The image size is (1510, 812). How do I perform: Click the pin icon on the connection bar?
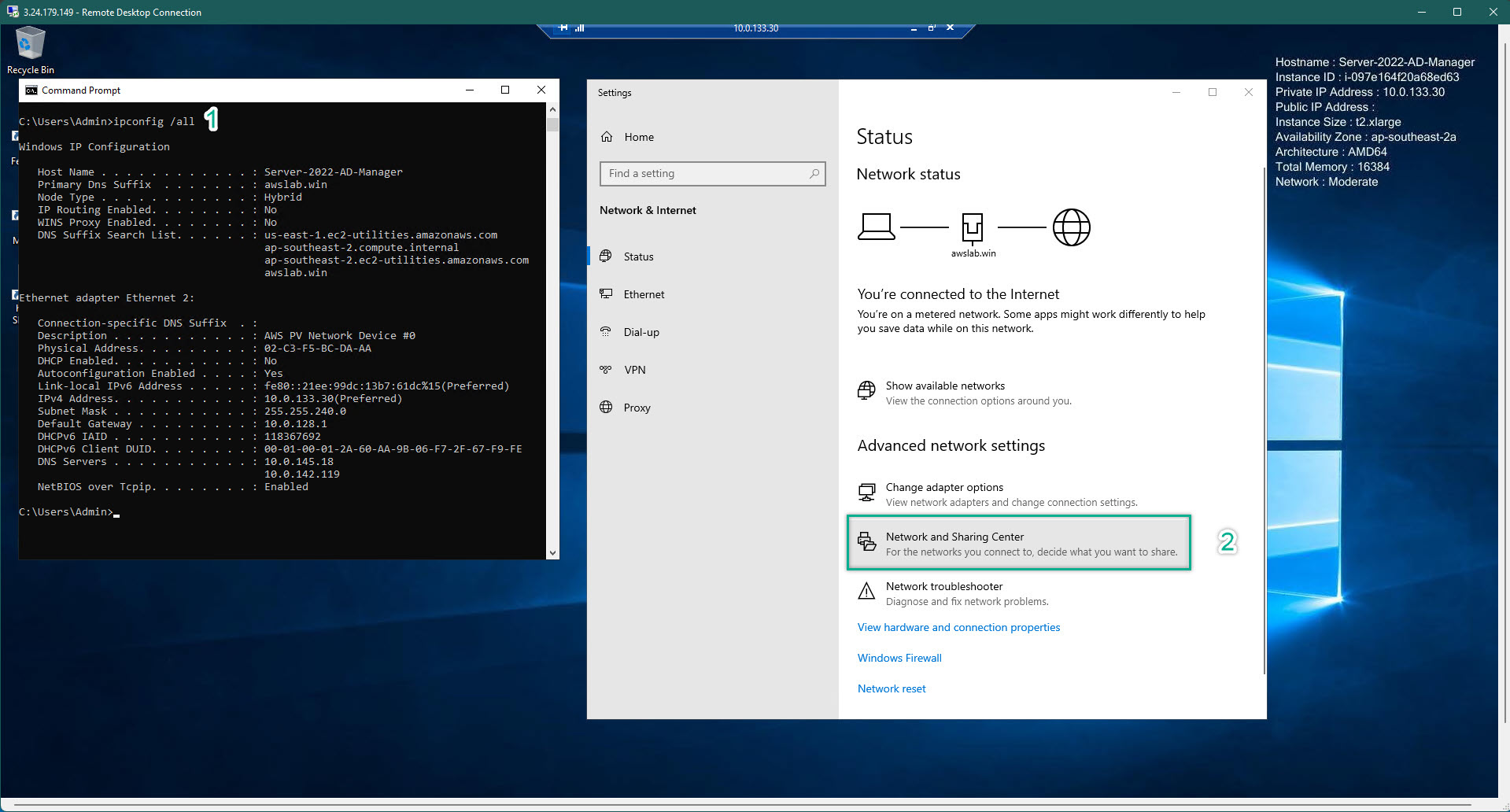pos(563,28)
